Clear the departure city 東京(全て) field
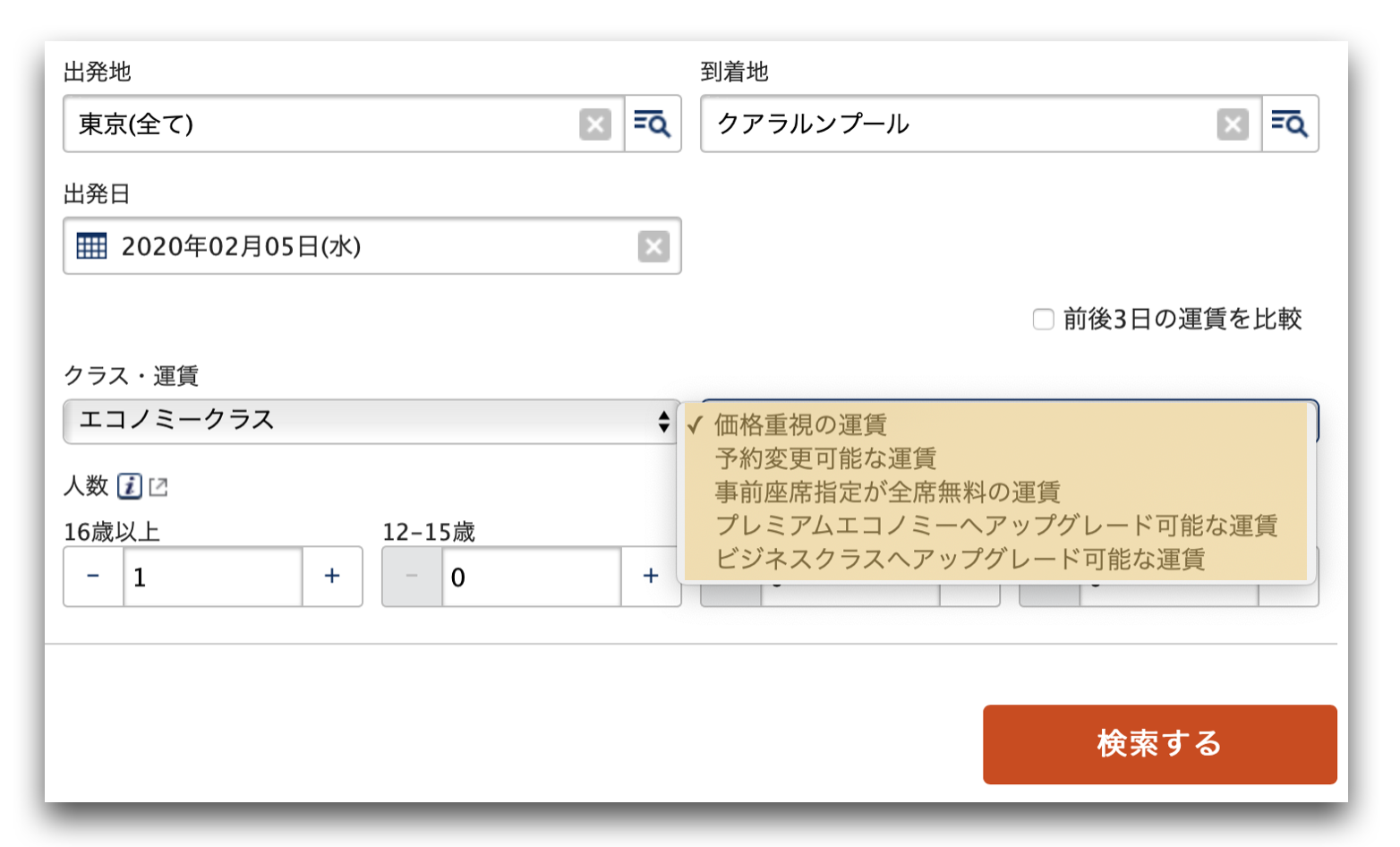Screen dimensions: 1400x847 pos(595,124)
